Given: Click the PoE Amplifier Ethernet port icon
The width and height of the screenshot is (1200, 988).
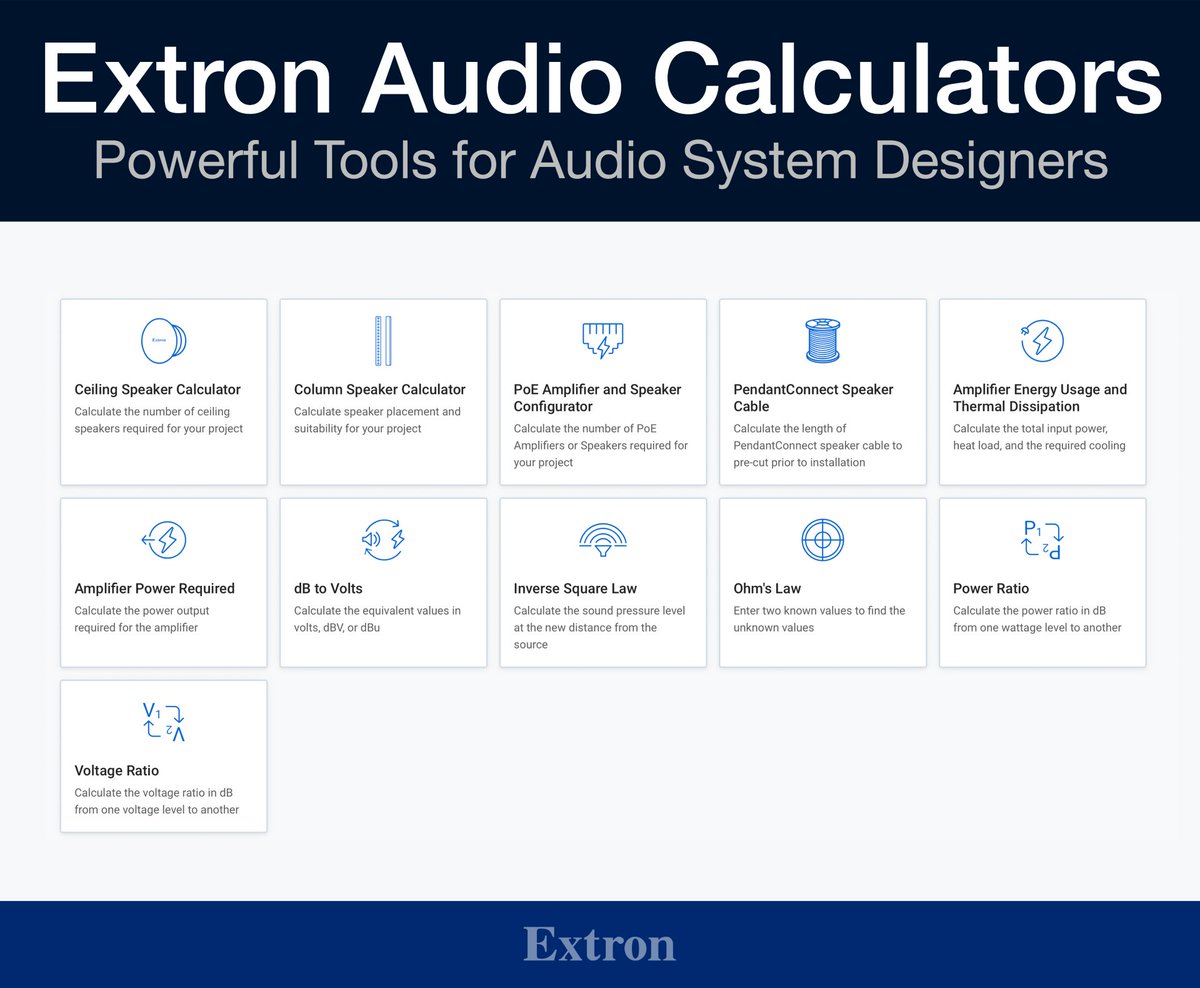Looking at the screenshot, I should click(603, 341).
